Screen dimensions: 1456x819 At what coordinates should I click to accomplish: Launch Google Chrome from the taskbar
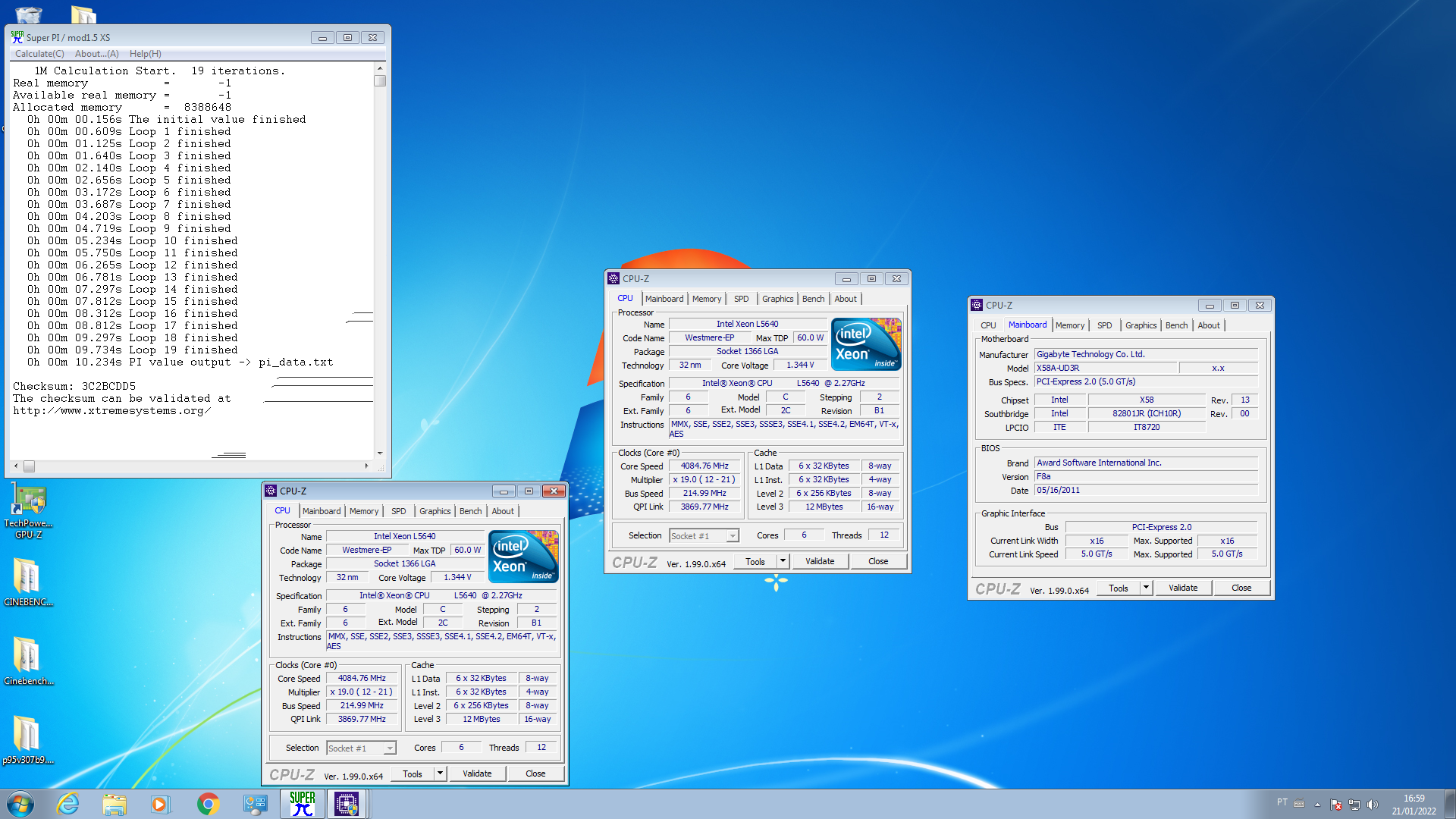(x=208, y=804)
